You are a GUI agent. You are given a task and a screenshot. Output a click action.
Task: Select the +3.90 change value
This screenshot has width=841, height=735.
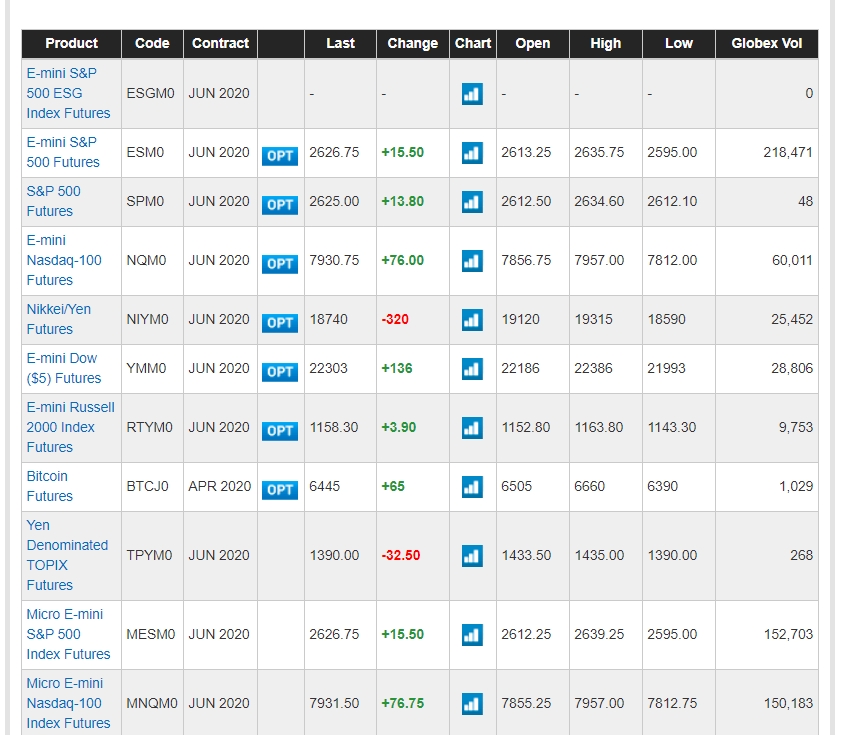pos(399,427)
